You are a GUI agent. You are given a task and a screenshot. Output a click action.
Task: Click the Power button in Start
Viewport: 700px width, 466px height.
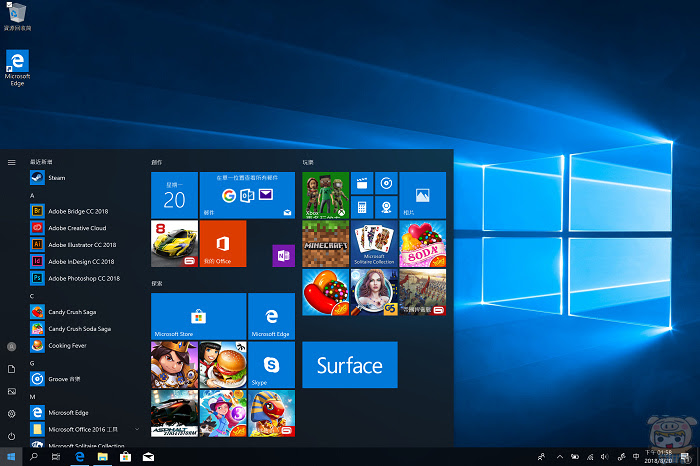[12, 436]
